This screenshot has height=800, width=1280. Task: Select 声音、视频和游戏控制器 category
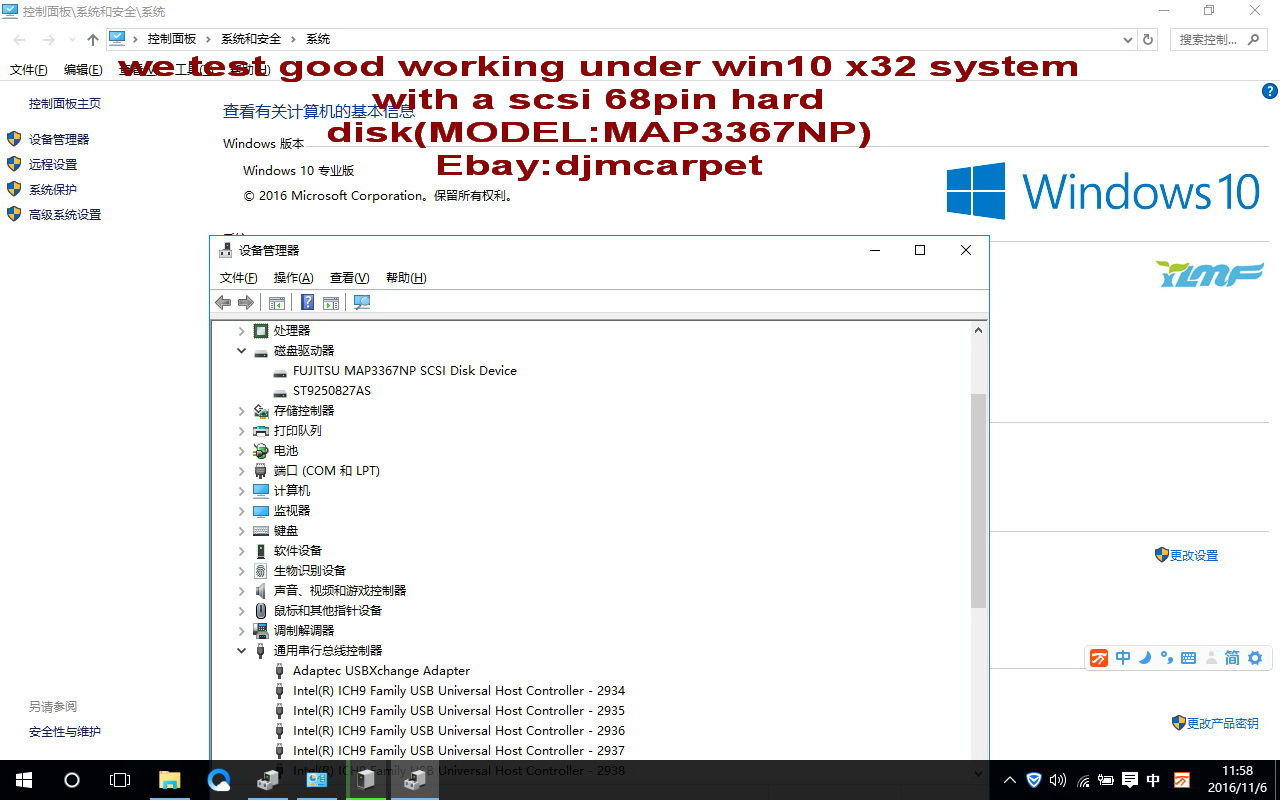[340, 591]
